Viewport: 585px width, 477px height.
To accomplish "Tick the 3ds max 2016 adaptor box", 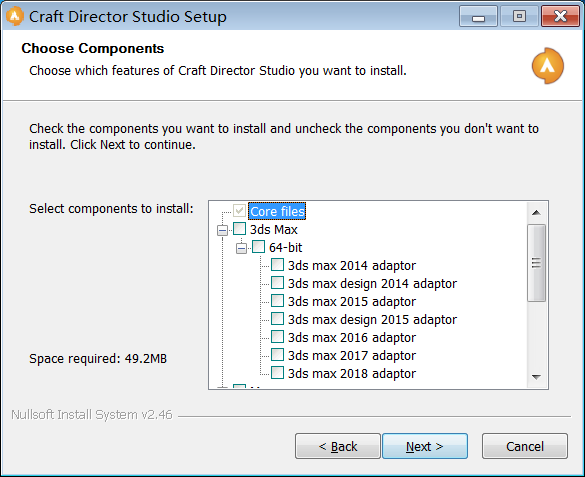I will tap(277, 336).
